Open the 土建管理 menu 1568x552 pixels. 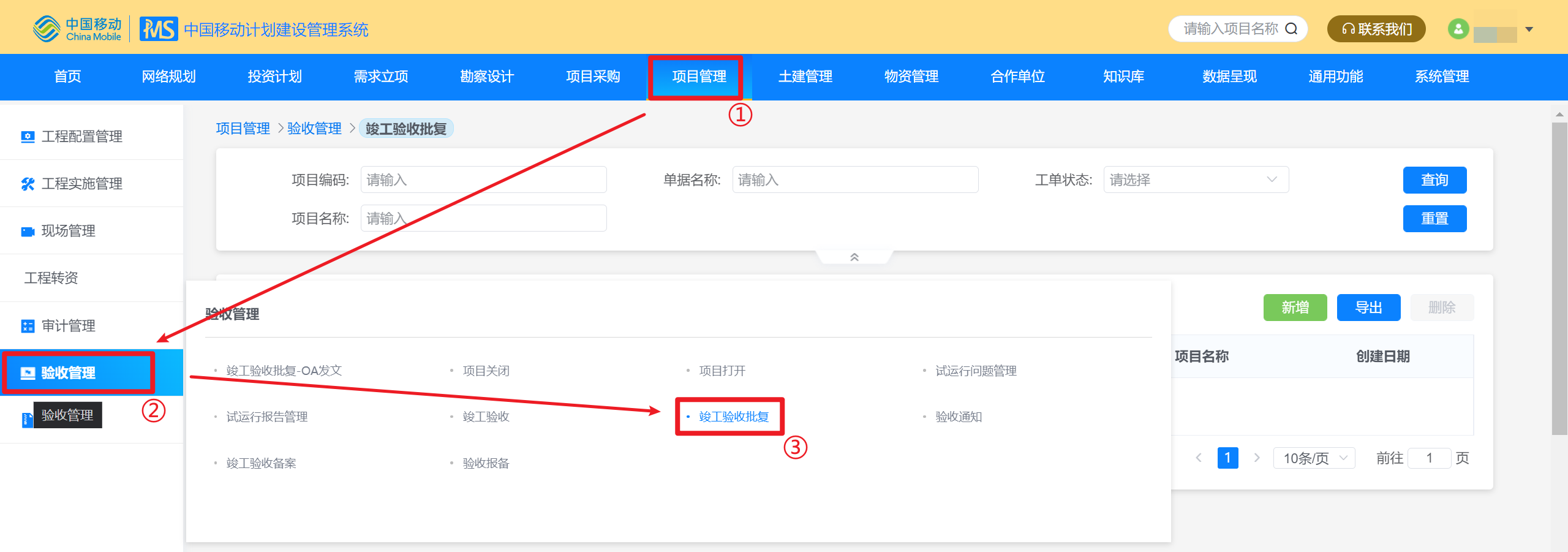coord(805,77)
